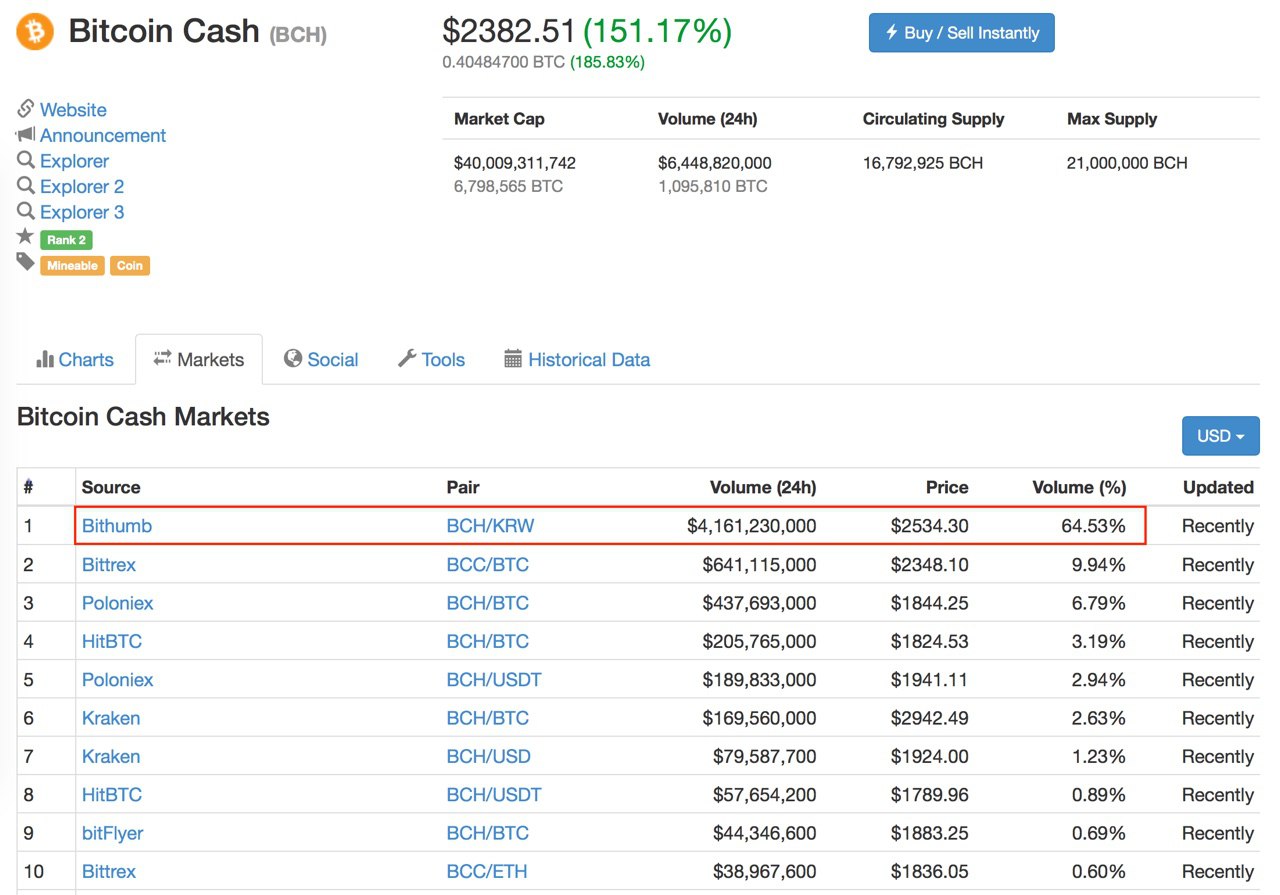Click the 21,000,000 BCH max supply value

(1127, 163)
